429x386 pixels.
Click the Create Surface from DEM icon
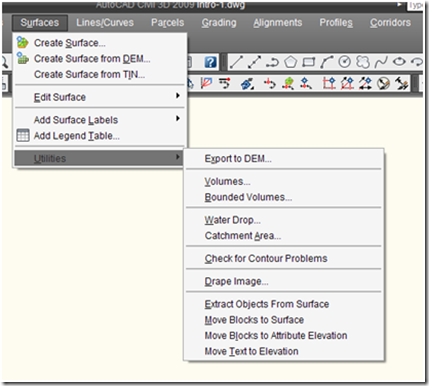pos(23,58)
